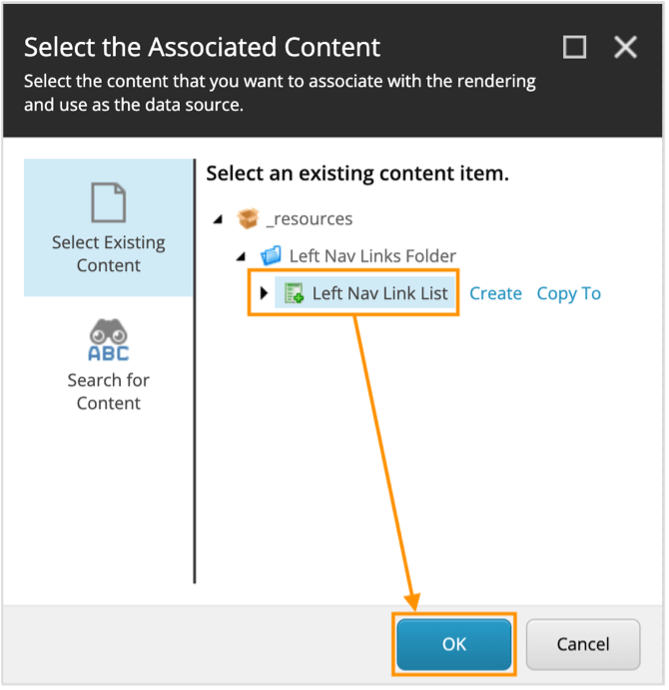Click the Select the Associated Content title
Viewport: 669px width, 690px height.
coord(202,46)
